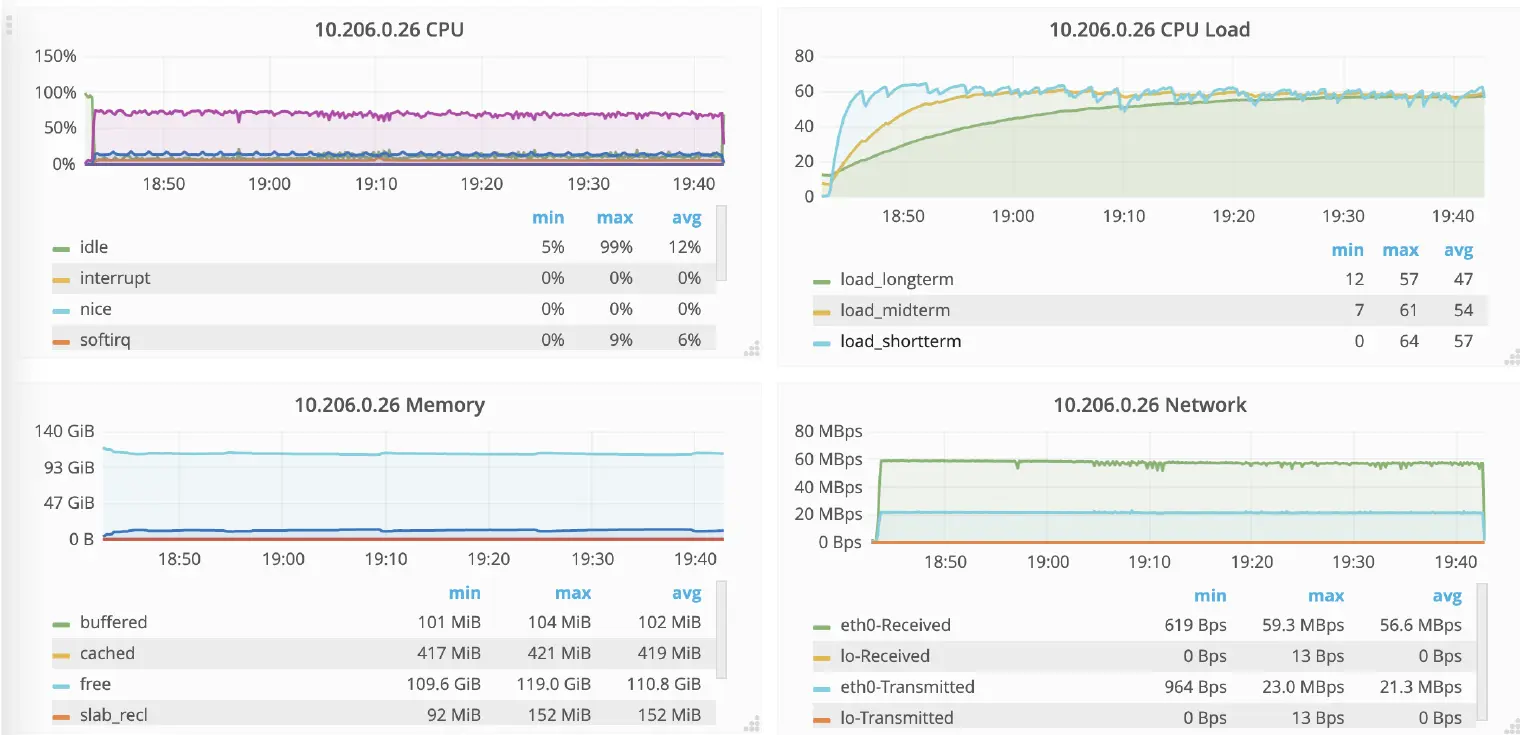Toggle the load_shortterm series label
Viewport: 1520px width, 735px height.
point(900,341)
